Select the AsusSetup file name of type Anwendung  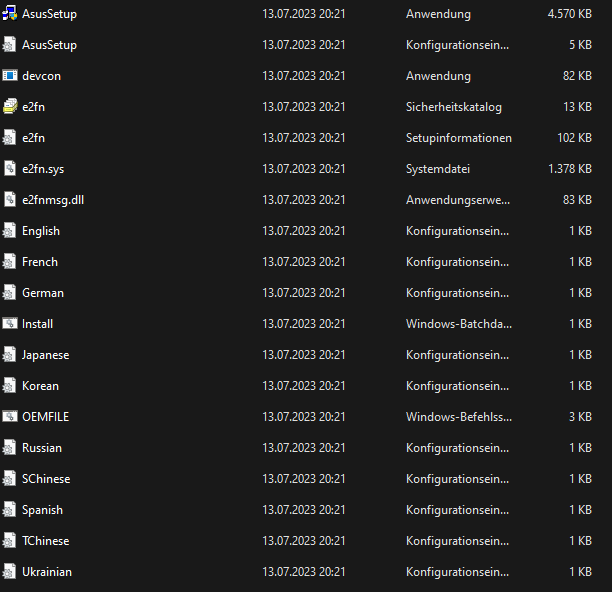point(49,14)
